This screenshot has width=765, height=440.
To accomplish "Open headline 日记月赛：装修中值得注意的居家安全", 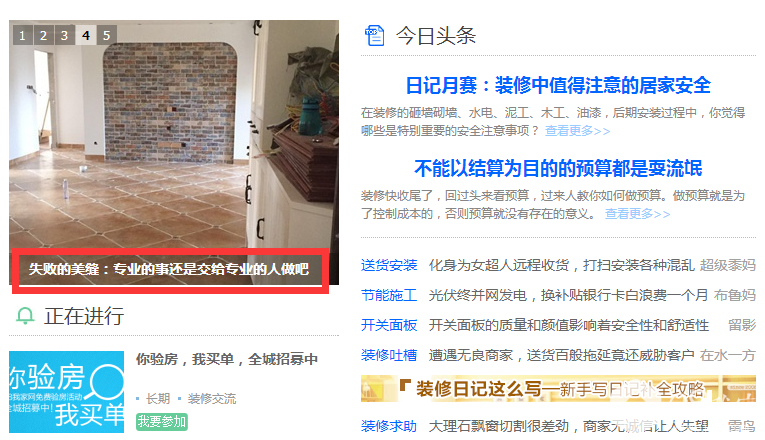I will 558,85.
